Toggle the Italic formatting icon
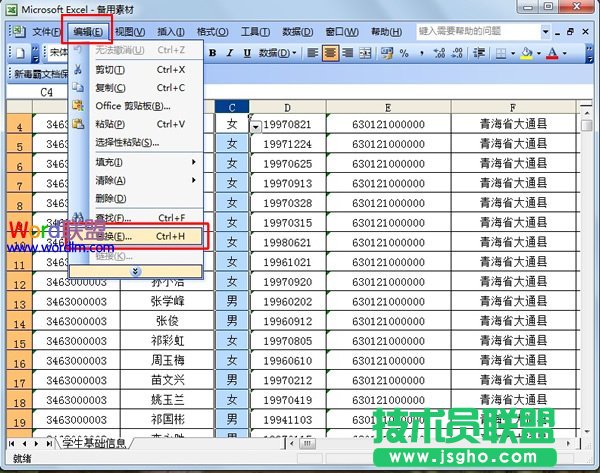The width and height of the screenshot is (600, 473). (x=228, y=52)
